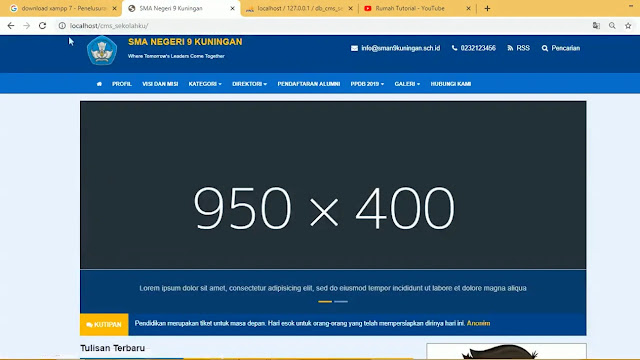Select the first yellow slide indicator
This screenshot has width=640, height=360.
[325, 302]
